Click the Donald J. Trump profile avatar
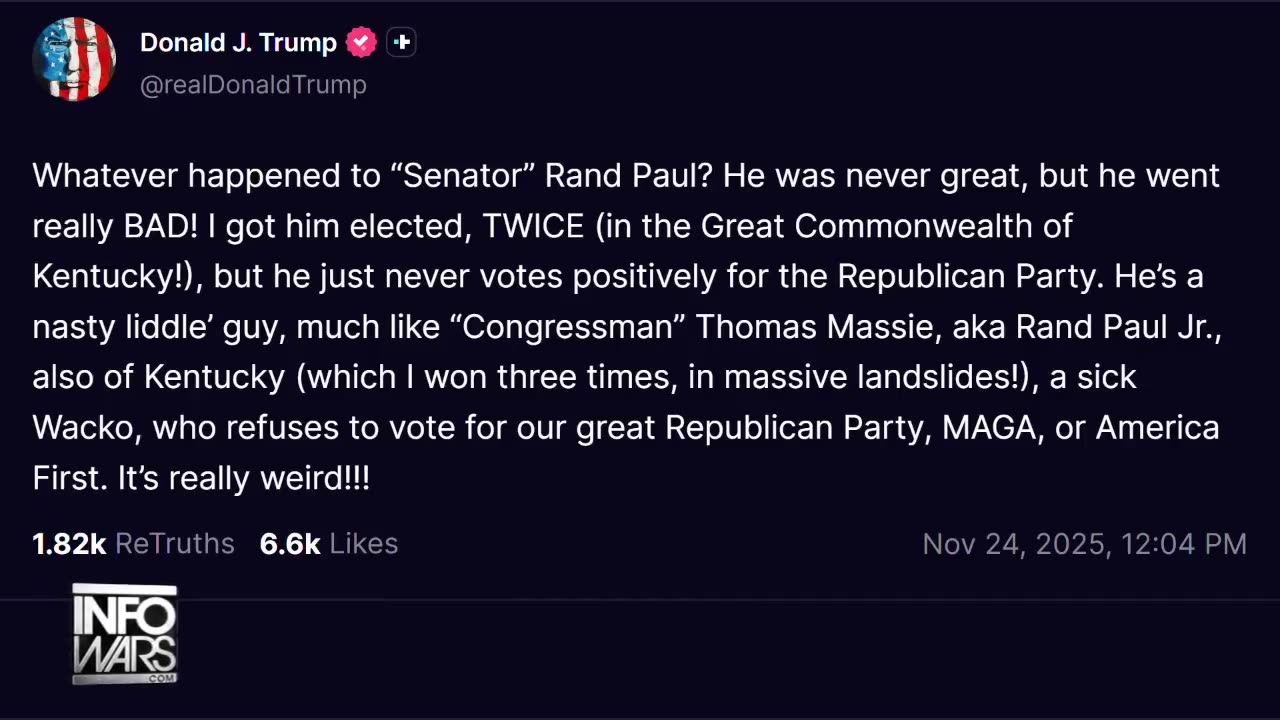The width and height of the screenshot is (1280, 720). tap(74, 60)
